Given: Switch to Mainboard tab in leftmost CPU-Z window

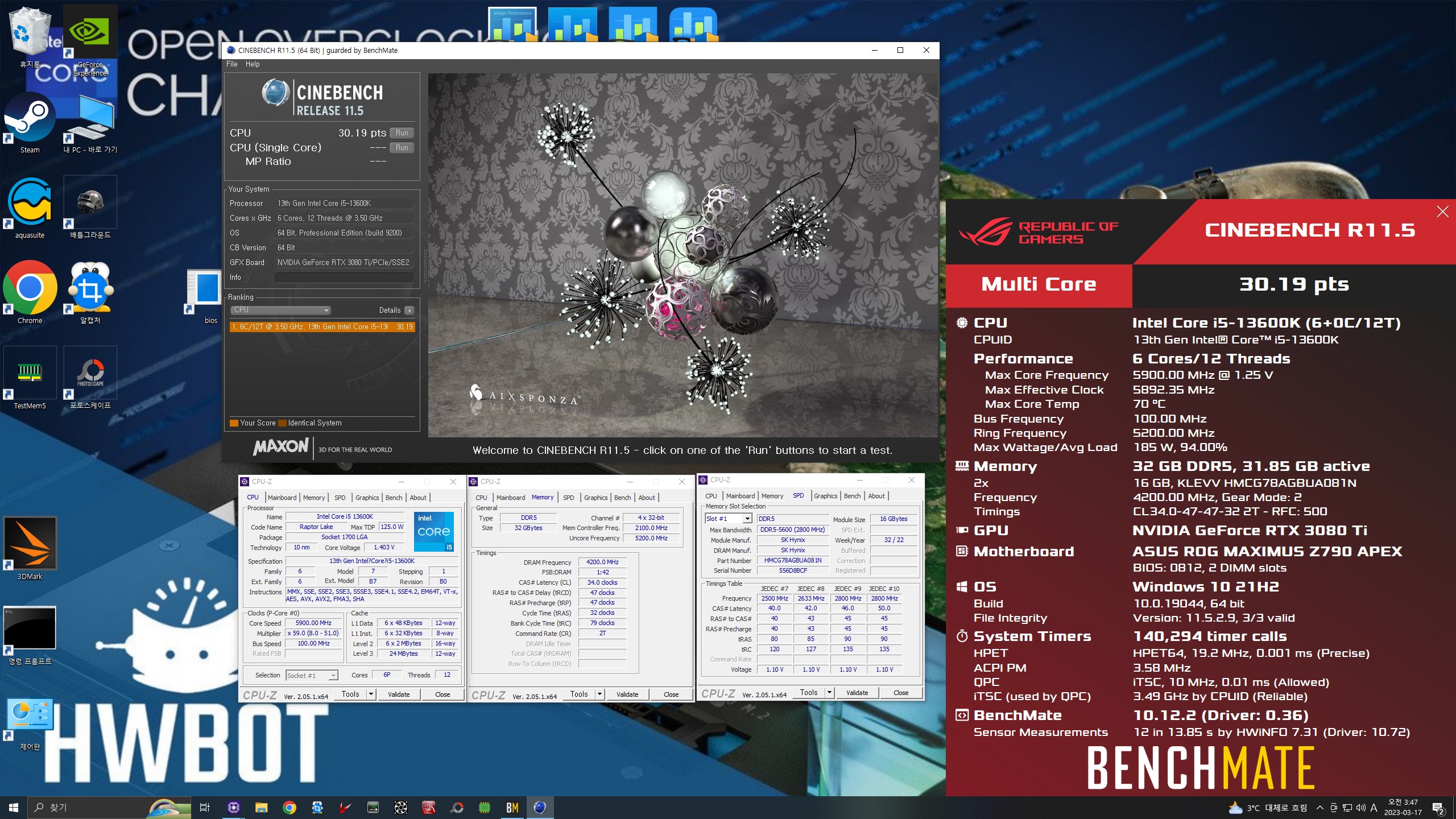Looking at the screenshot, I should pos(282,498).
